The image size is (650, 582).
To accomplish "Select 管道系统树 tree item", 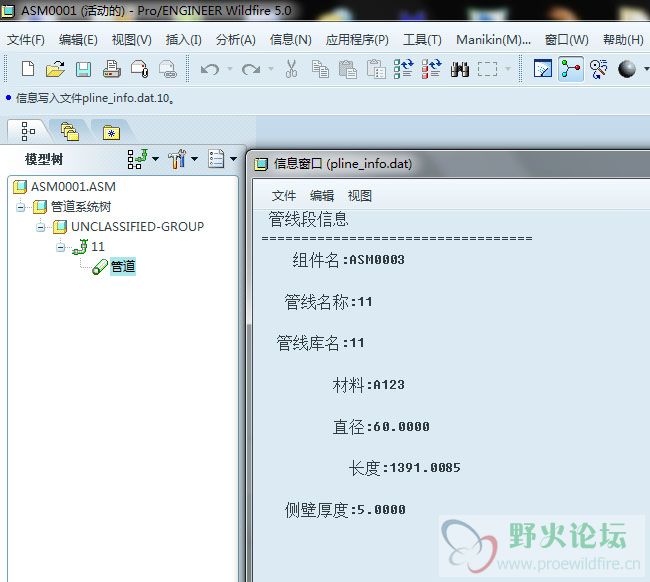I will click(81, 206).
